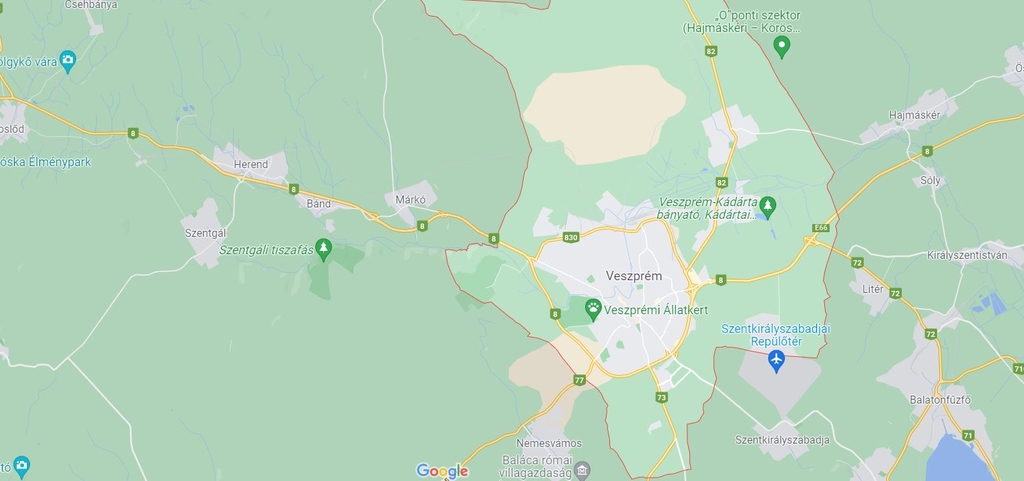Select the camera icon near Hölgykő vára

[x=67, y=62]
